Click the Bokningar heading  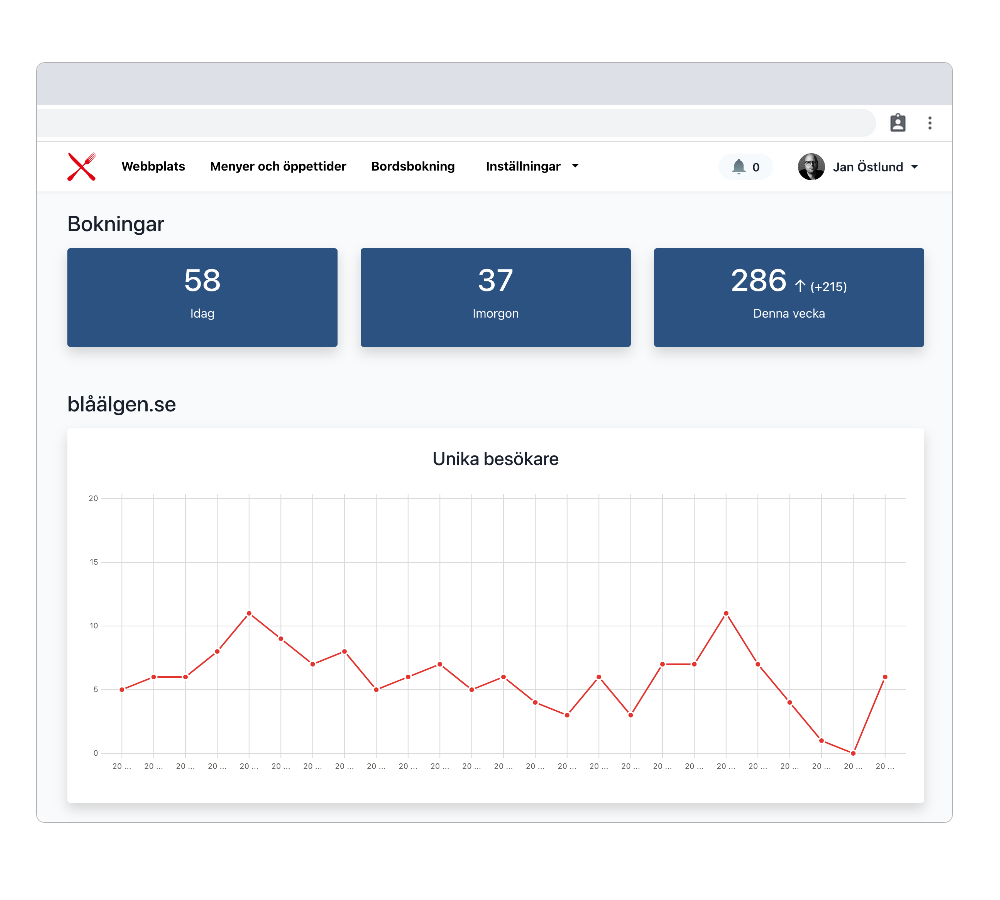[x=115, y=224]
